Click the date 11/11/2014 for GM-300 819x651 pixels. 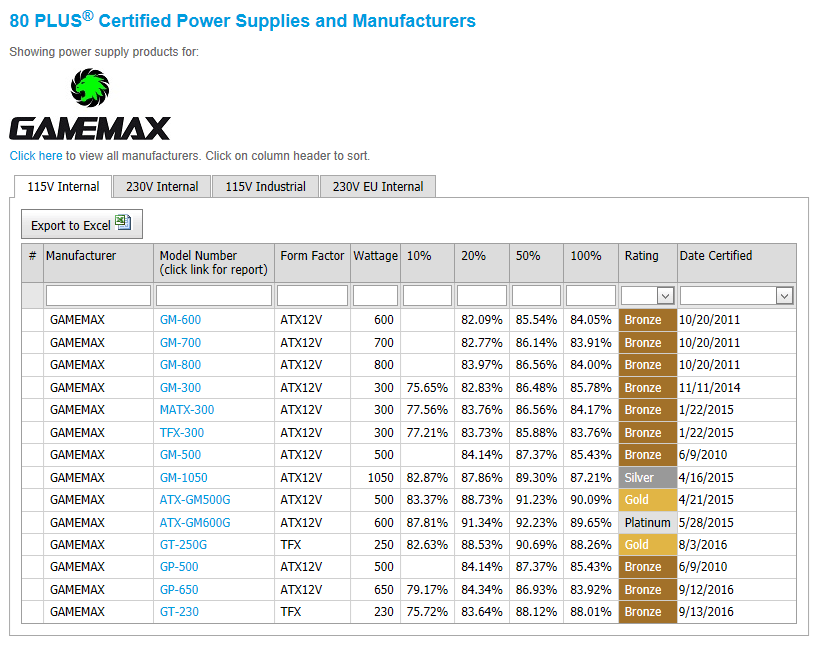tap(709, 388)
